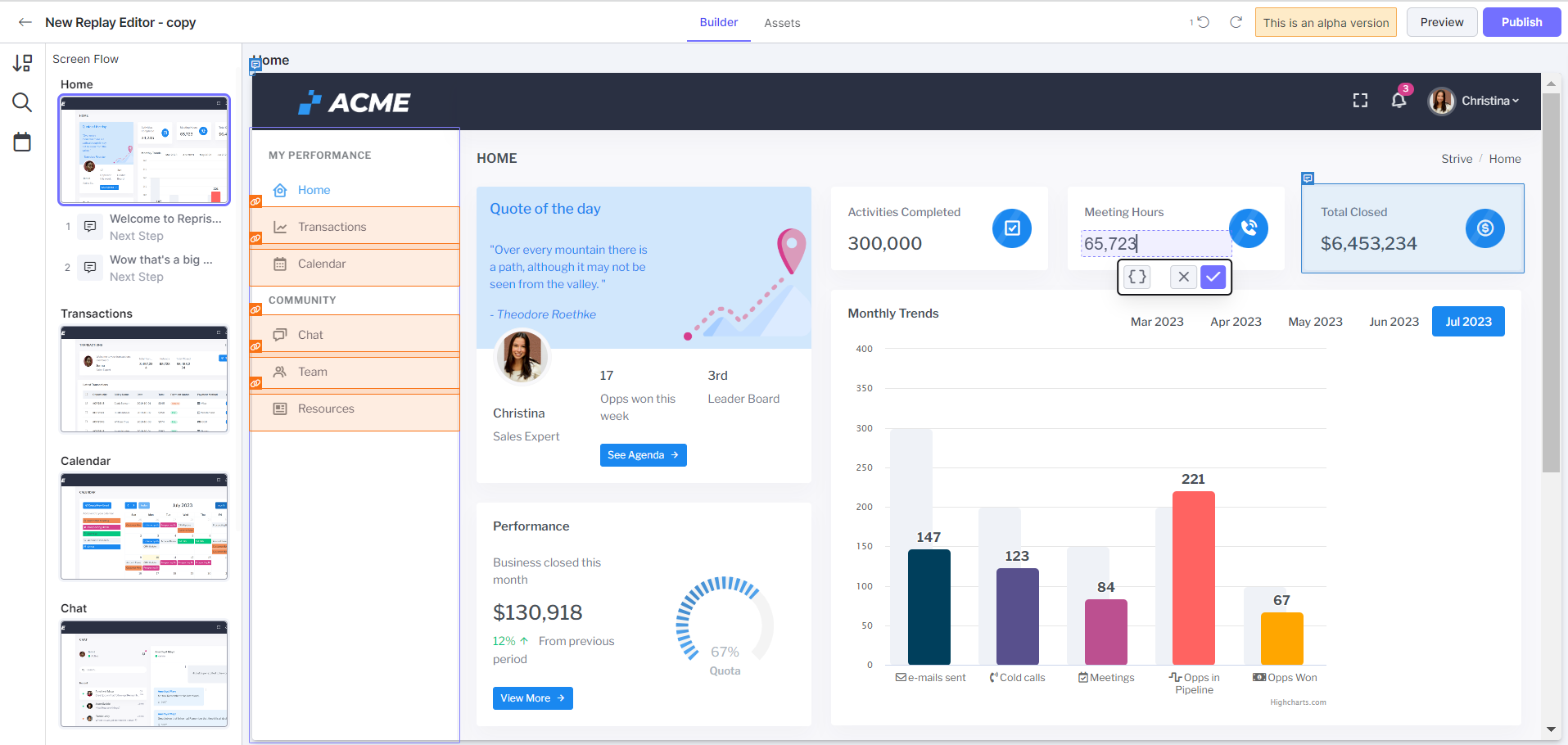The image size is (1568, 745).
Task: Toggle fullscreen icon in ACME header
Action: [x=1360, y=101]
